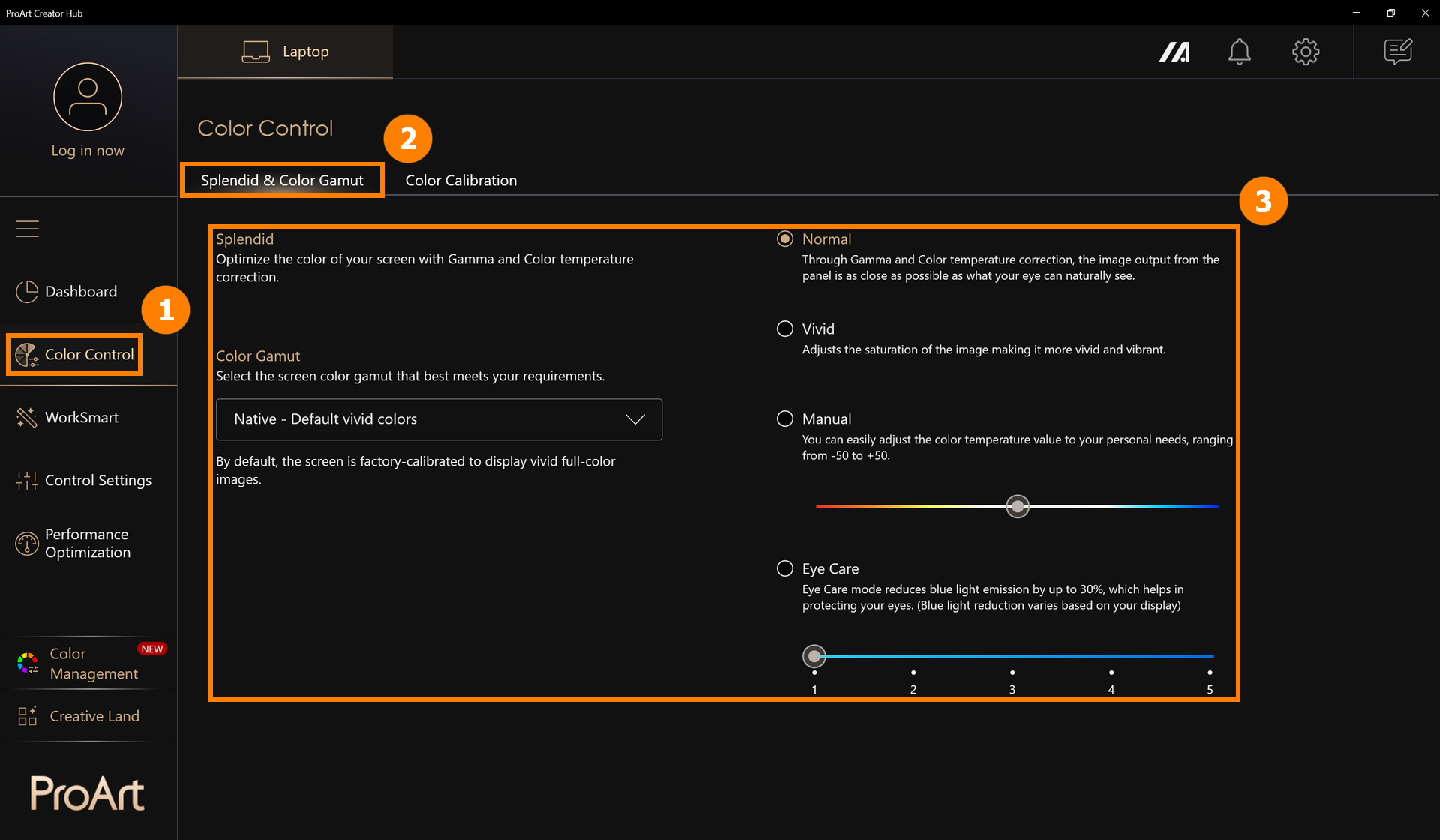Open Performance Optimization section
Image resolution: width=1440 pixels, height=840 pixels.
88,544
